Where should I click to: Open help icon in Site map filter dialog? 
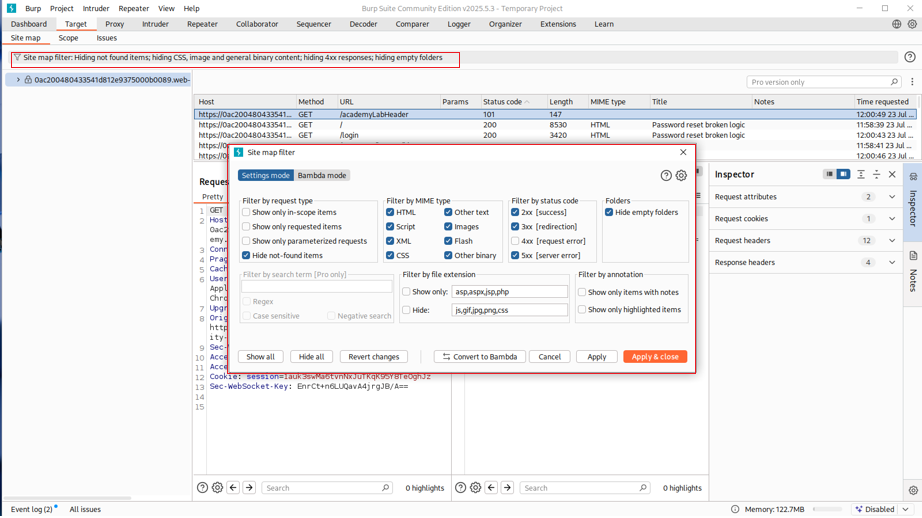[x=666, y=175]
